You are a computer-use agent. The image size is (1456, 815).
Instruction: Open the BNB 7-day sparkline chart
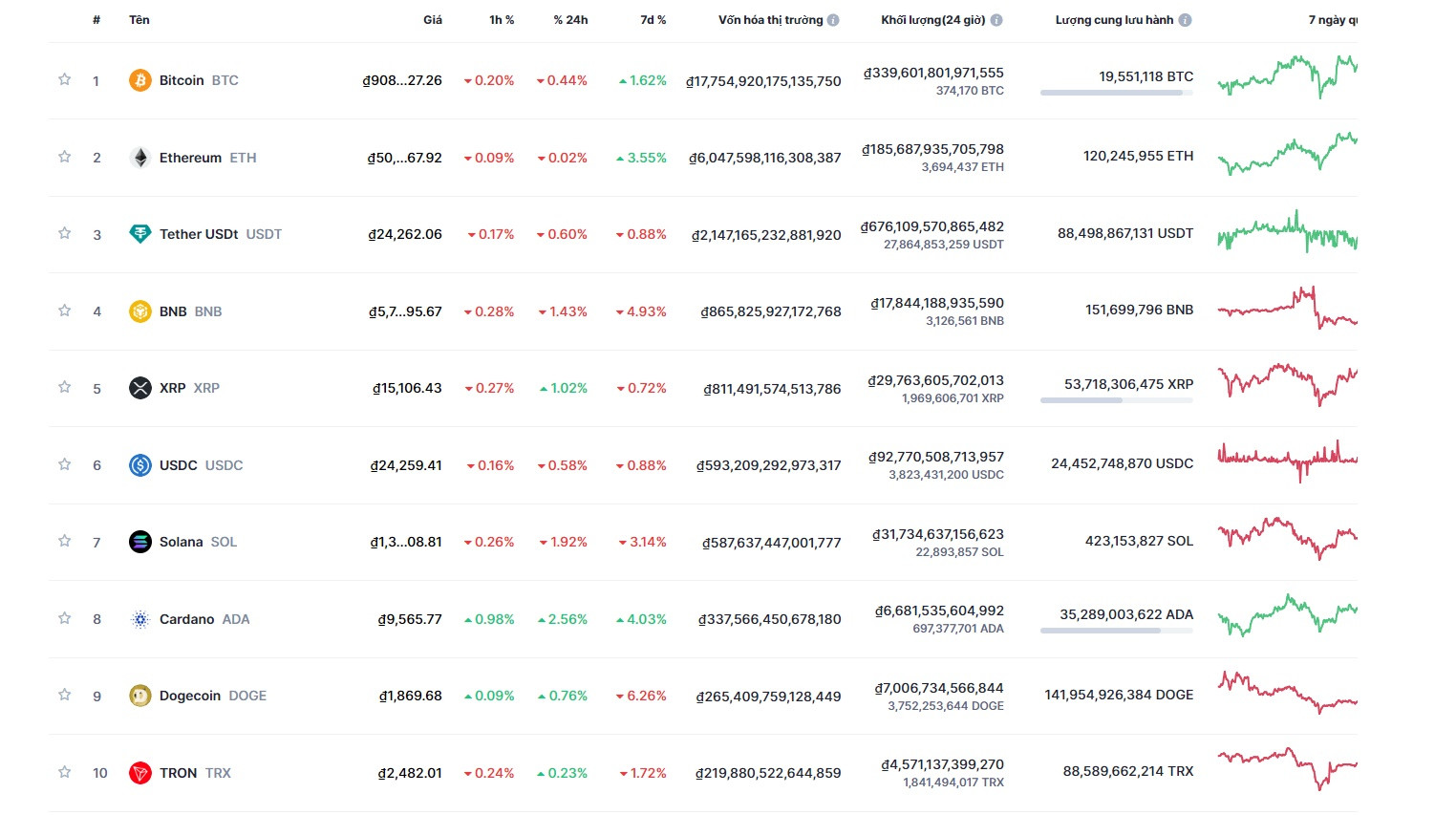pyautogui.click(x=1287, y=308)
